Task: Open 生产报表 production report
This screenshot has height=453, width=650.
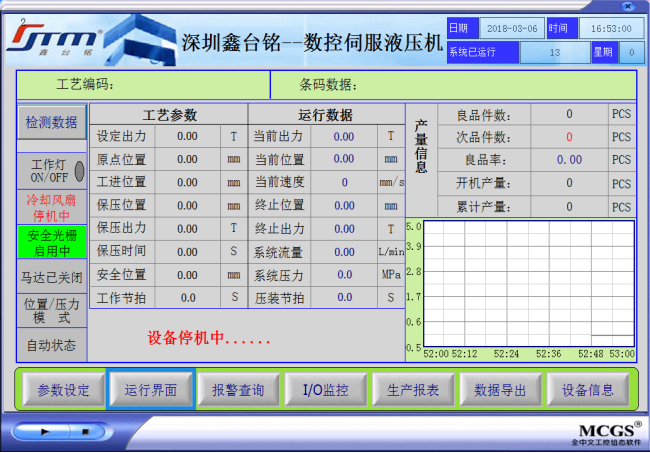Action: 413,390
